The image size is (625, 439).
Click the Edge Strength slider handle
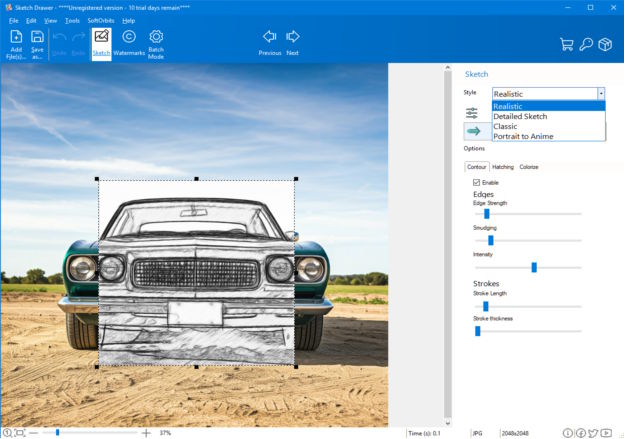click(487, 214)
